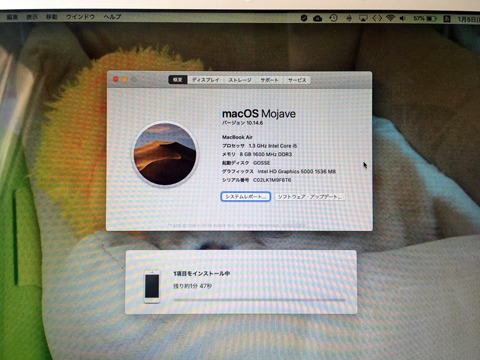
Task: Open the Wi-Fi status menu
Action: pos(390,18)
